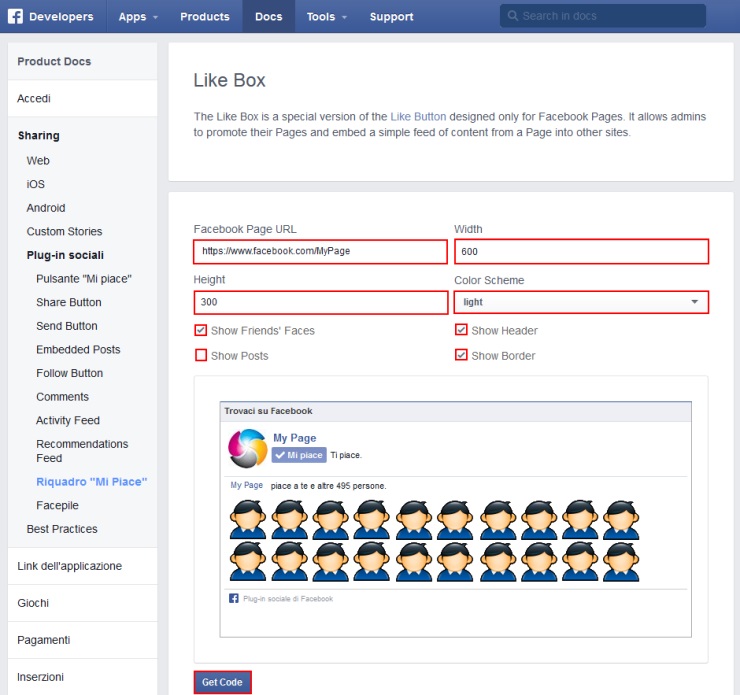Click the last friend avatar in bottom row

(621, 561)
